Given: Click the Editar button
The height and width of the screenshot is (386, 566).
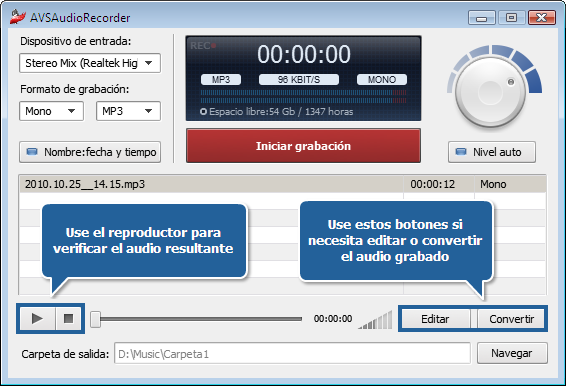Looking at the screenshot, I should pyautogui.click(x=436, y=319).
